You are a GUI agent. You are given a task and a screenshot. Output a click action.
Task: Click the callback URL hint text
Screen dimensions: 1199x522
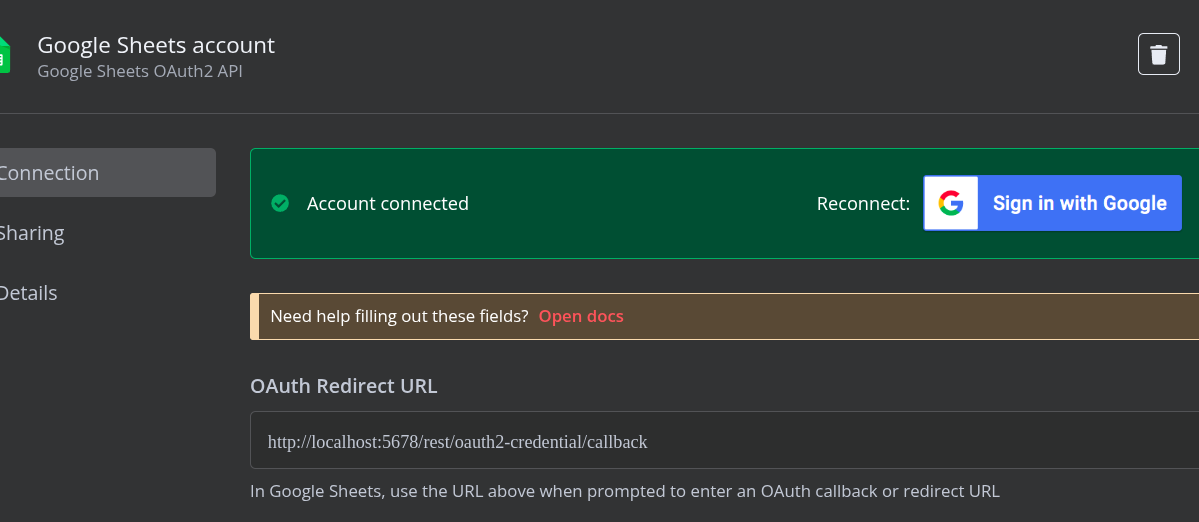[x=625, y=491]
